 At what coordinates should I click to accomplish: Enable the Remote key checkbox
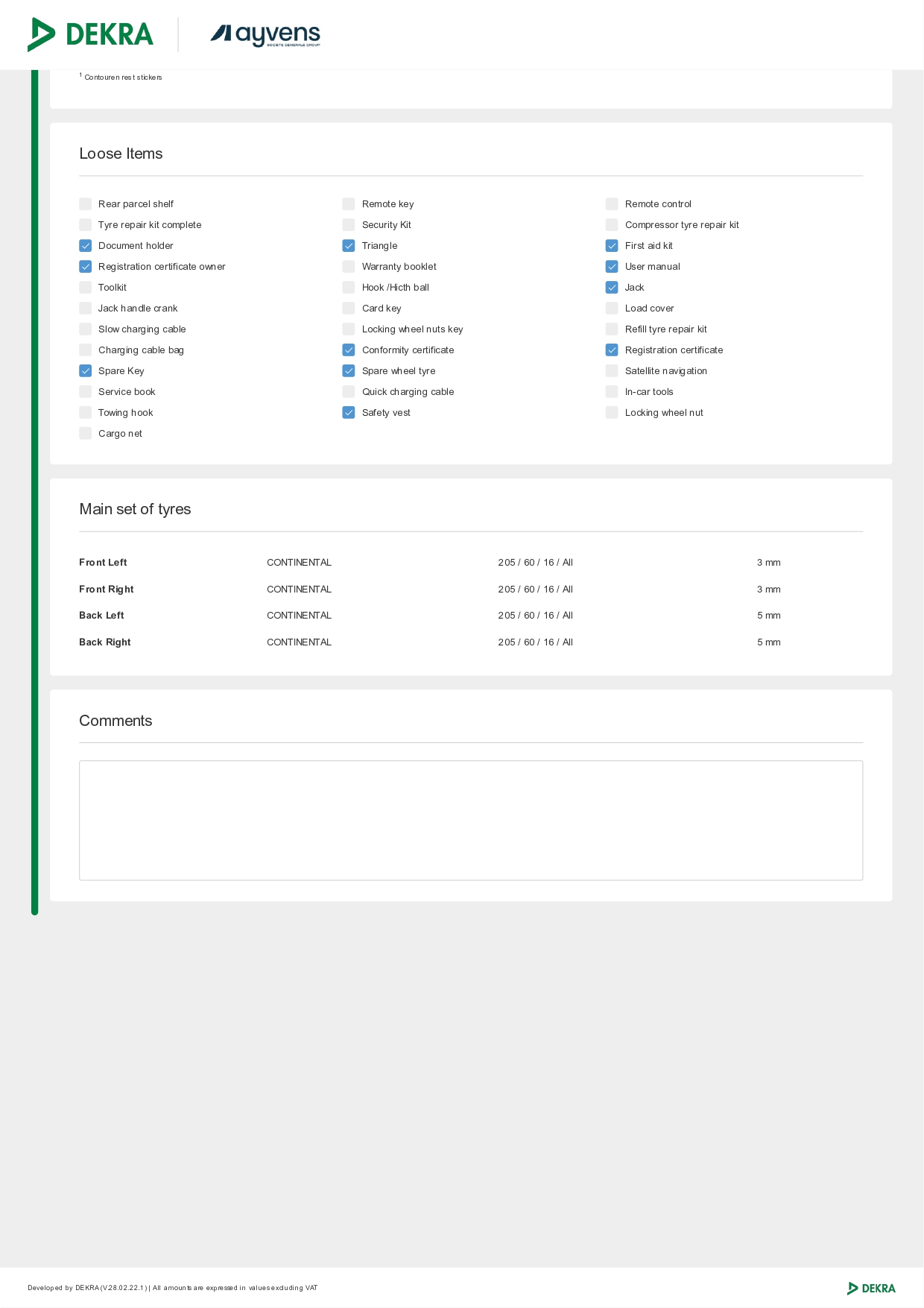[x=349, y=204]
